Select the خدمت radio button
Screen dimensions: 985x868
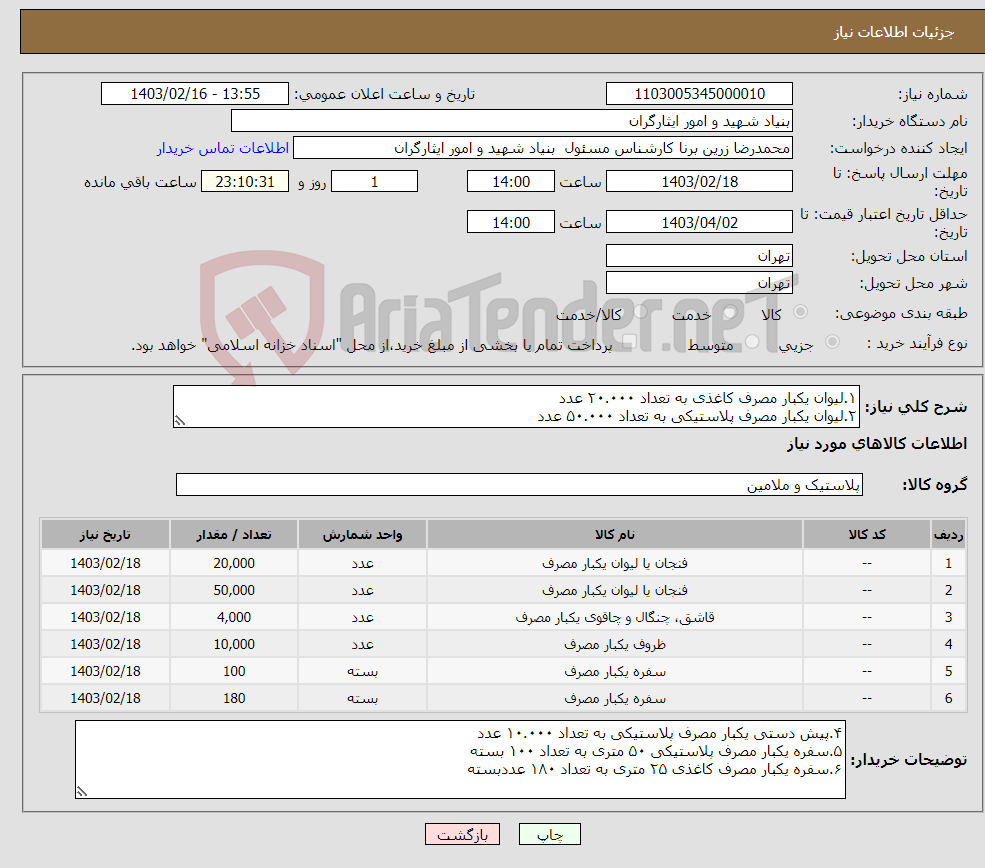tap(730, 312)
